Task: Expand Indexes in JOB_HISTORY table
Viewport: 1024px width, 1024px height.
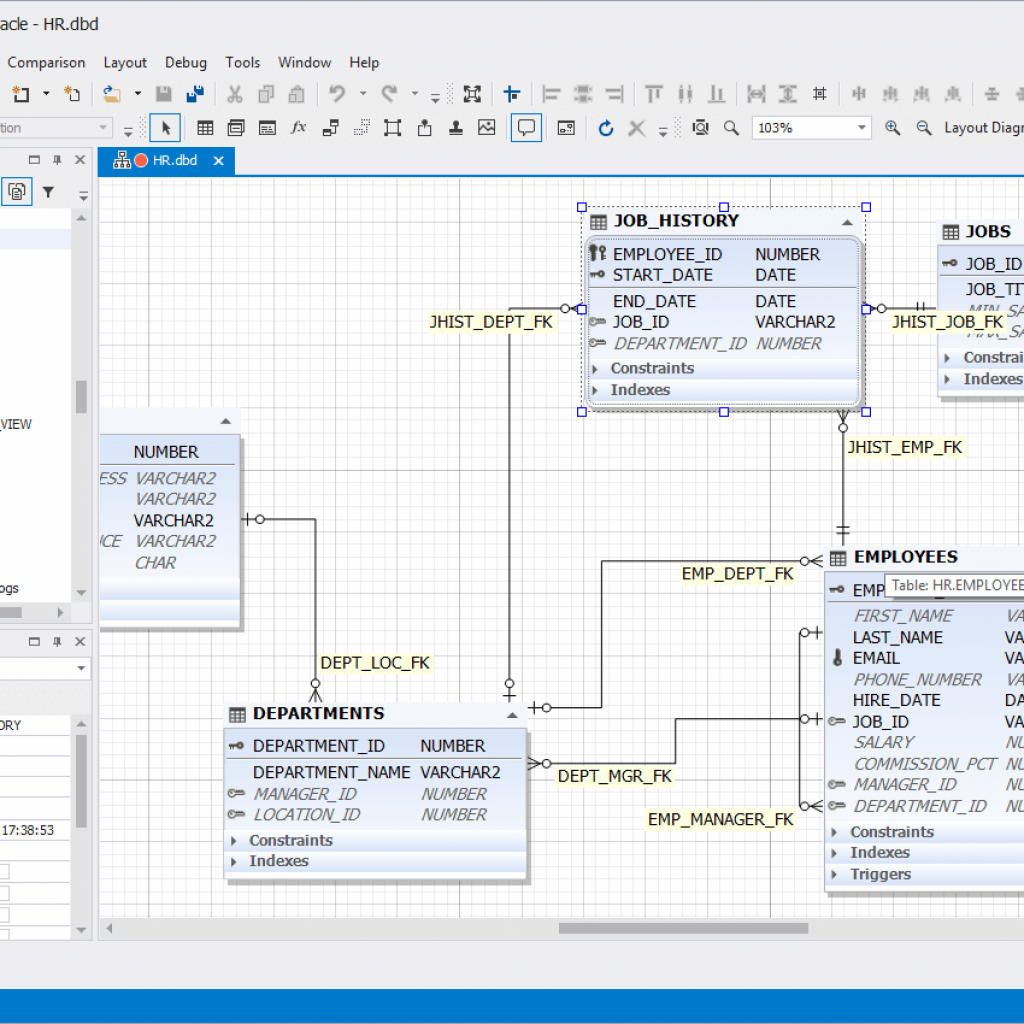Action: [x=595, y=391]
